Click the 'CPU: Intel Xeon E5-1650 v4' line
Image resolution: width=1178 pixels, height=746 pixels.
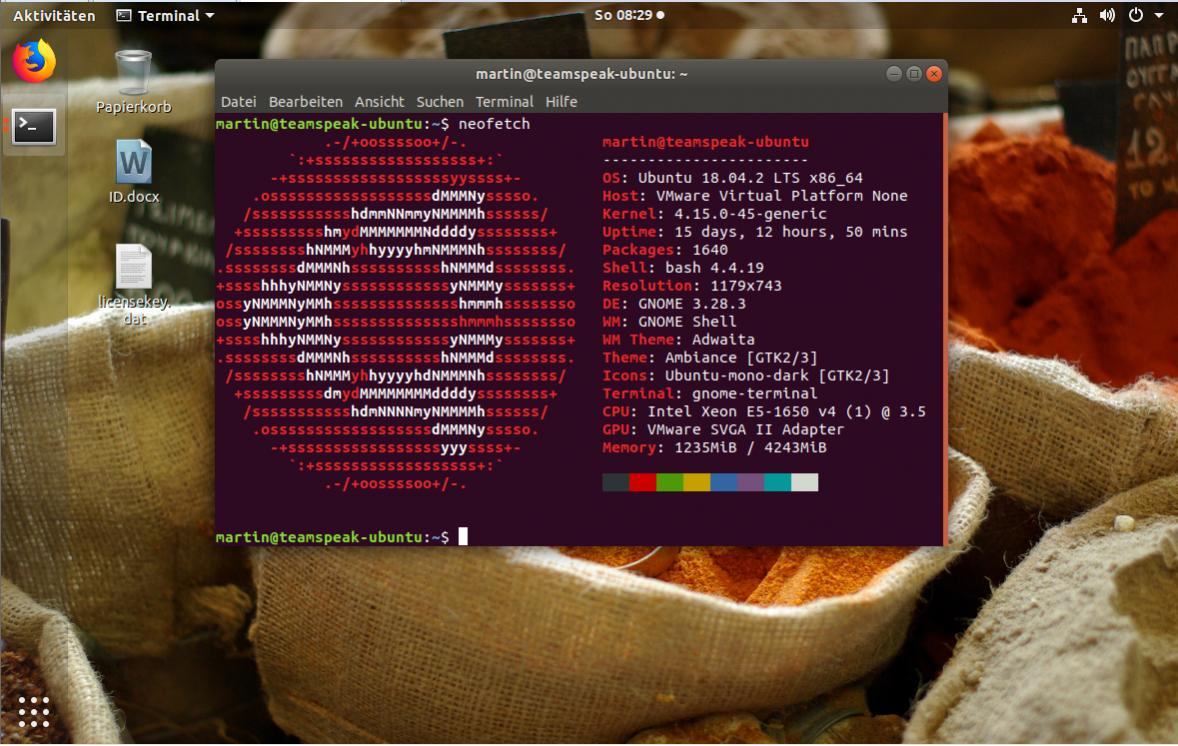764,412
